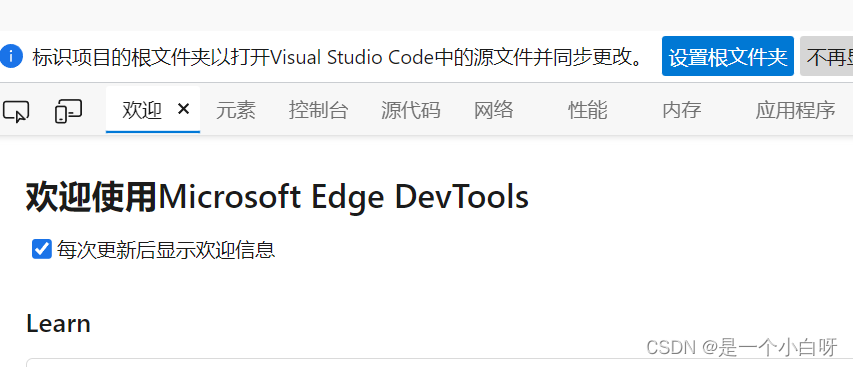Select the 欢迎 tab label
This screenshot has width=853, height=367.
142,110
